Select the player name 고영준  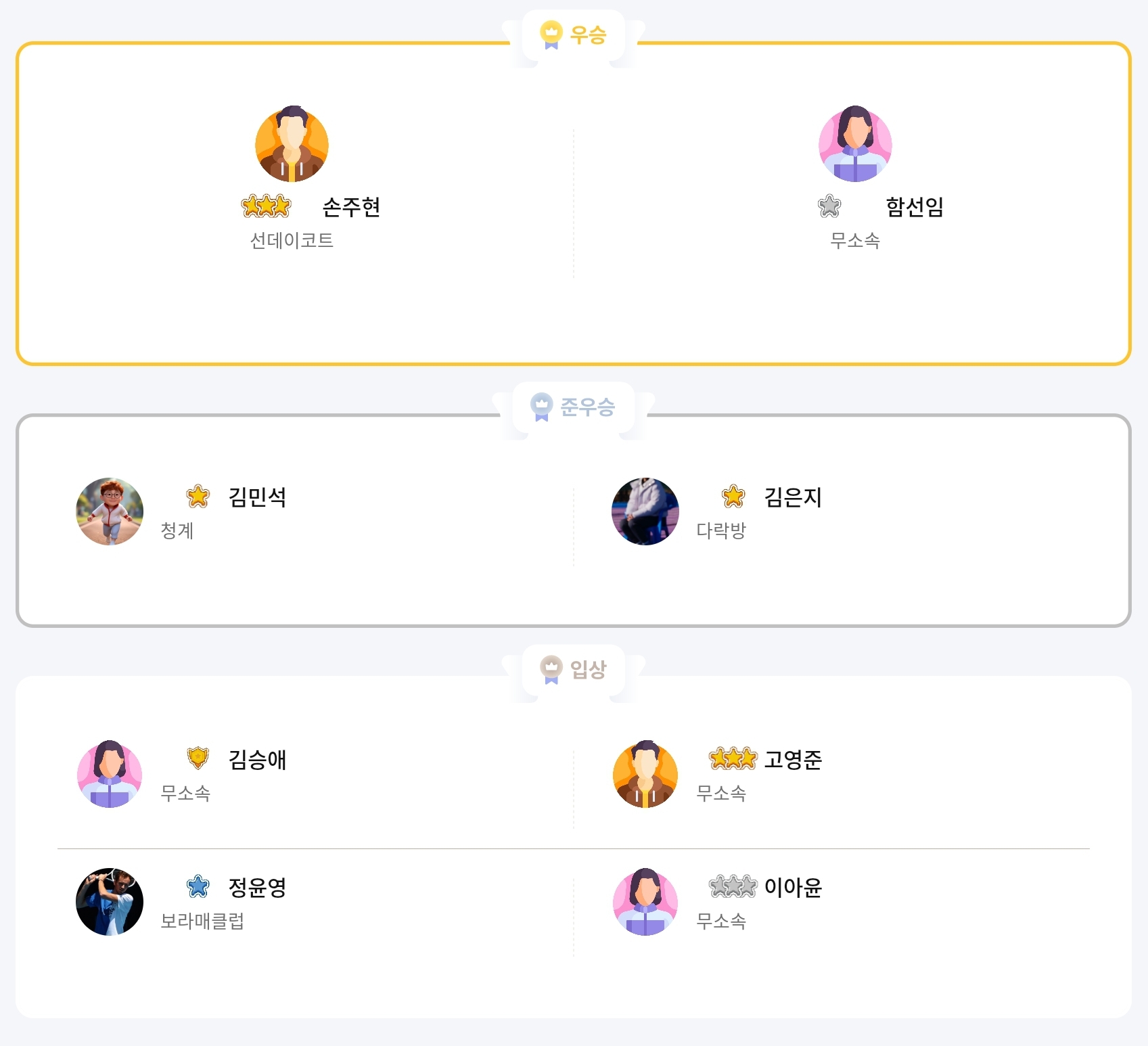[793, 760]
